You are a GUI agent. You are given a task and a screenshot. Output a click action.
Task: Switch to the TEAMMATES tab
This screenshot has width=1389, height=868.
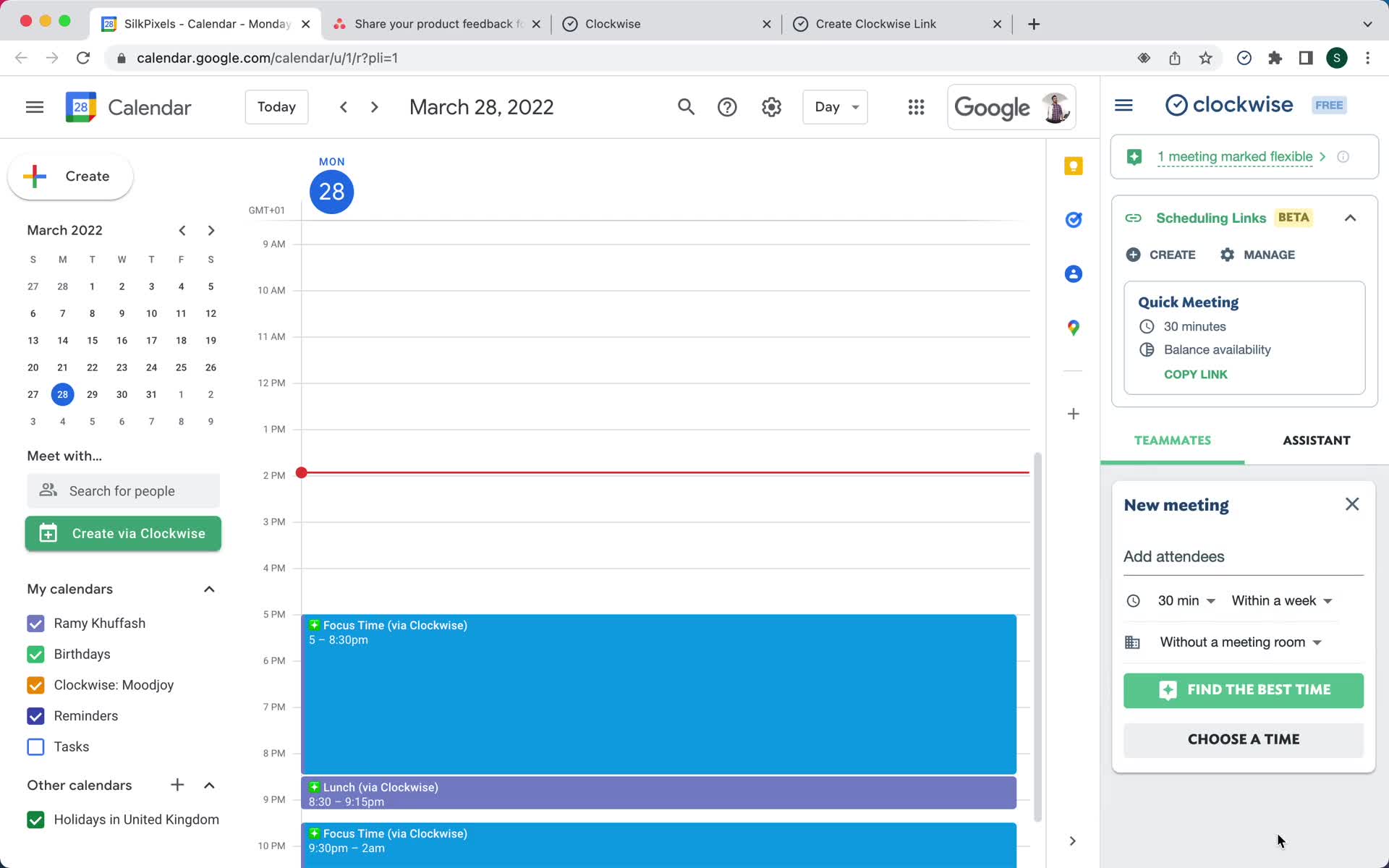(x=1172, y=440)
